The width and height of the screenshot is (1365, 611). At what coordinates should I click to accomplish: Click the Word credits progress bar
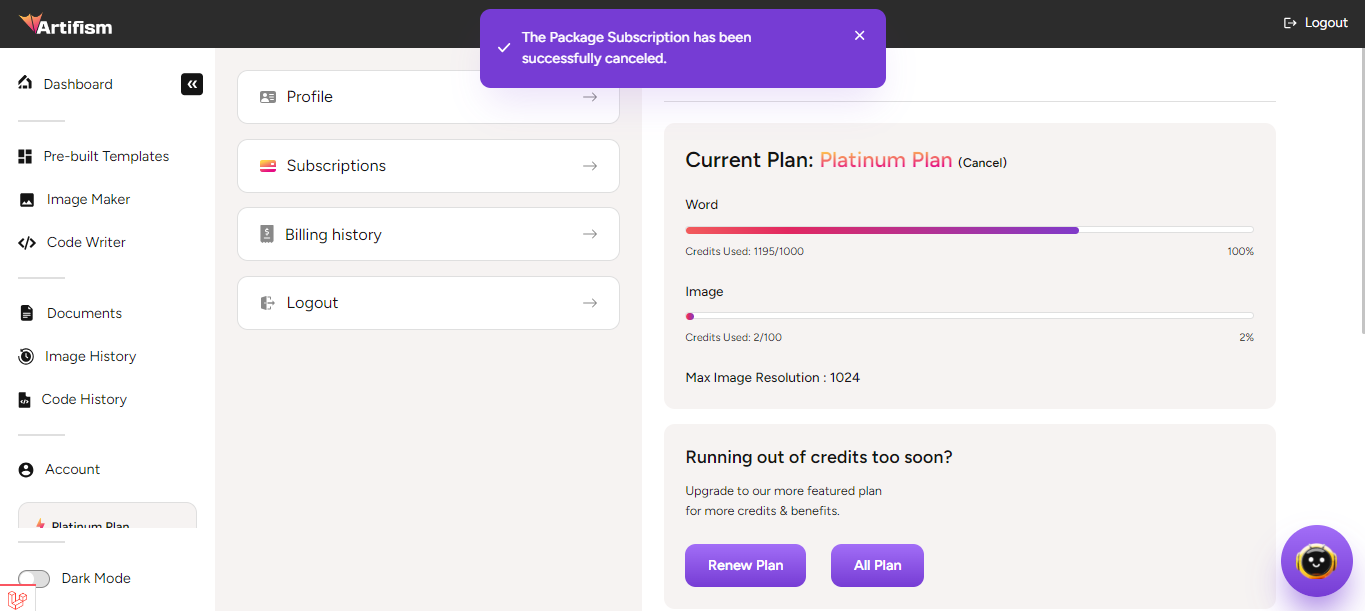[x=969, y=230]
